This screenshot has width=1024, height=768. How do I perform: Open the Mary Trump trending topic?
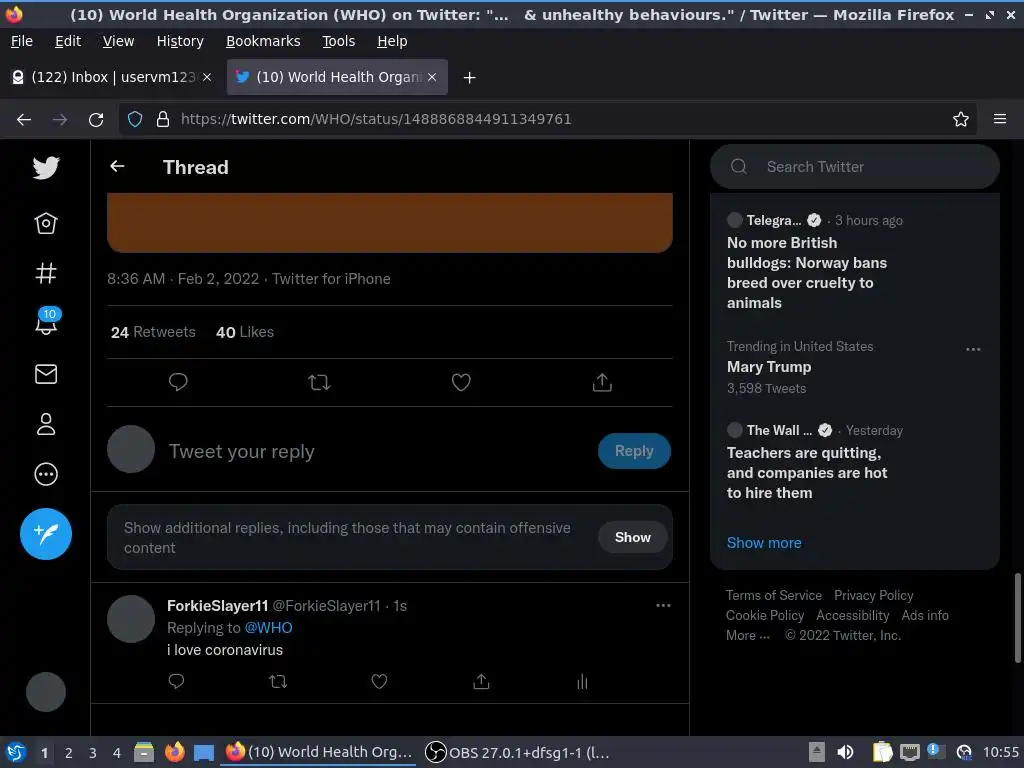(x=769, y=367)
